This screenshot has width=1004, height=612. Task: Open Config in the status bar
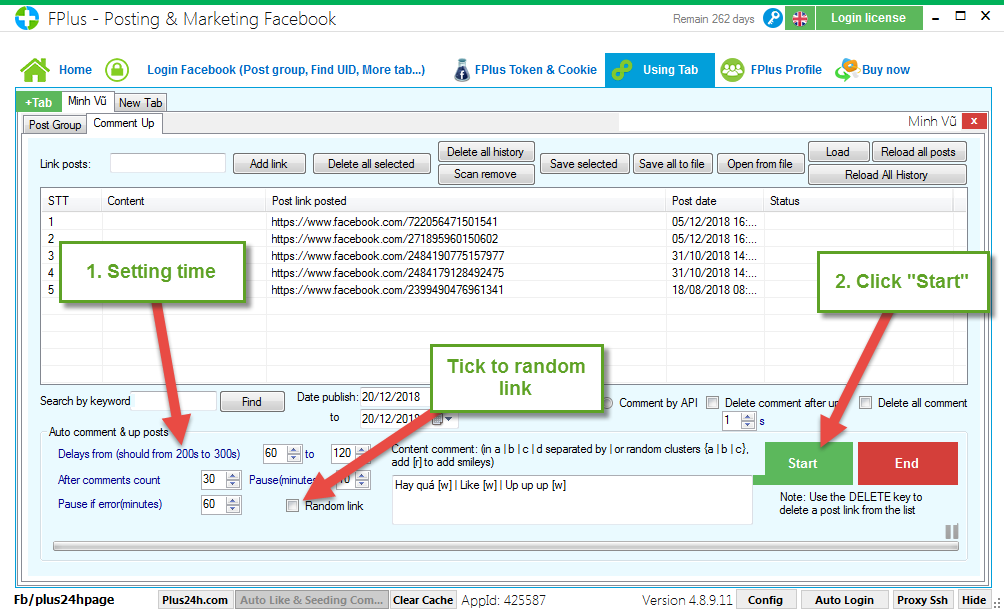coord(765,600)
